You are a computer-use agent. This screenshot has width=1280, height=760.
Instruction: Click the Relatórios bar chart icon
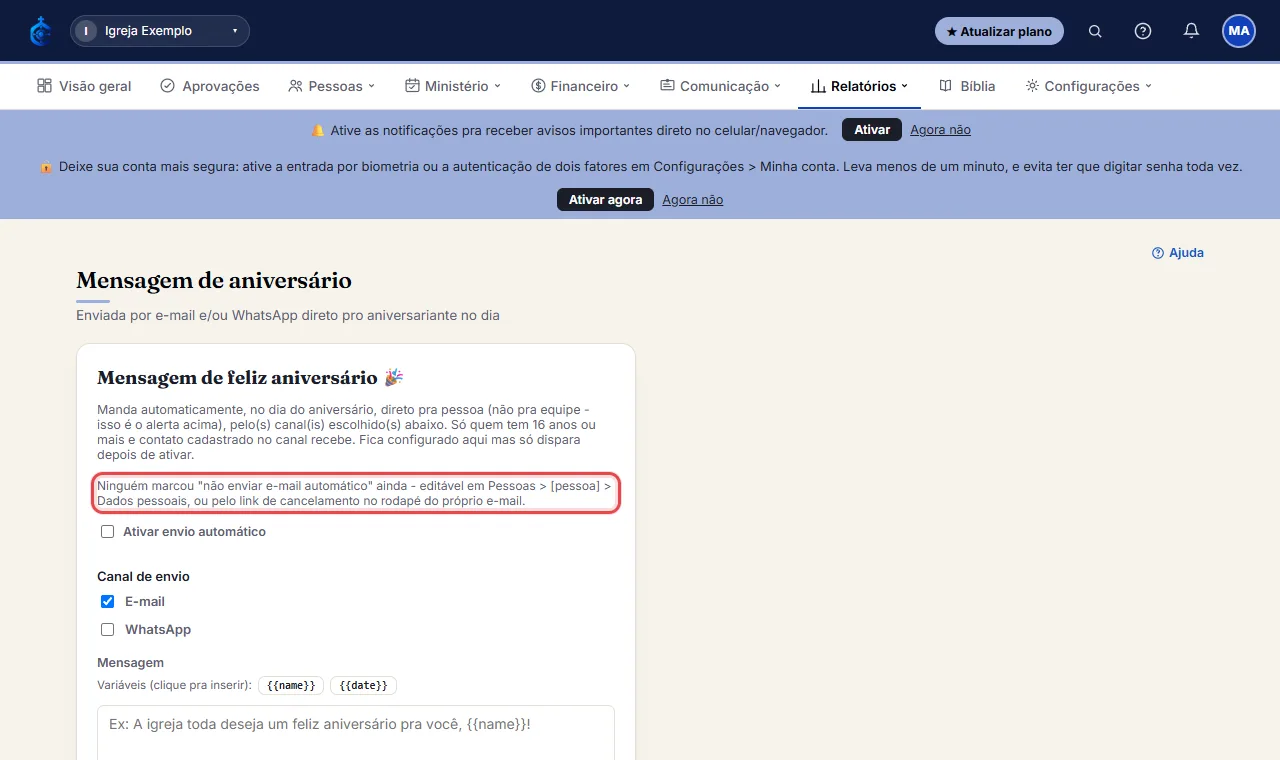point(818,86)
